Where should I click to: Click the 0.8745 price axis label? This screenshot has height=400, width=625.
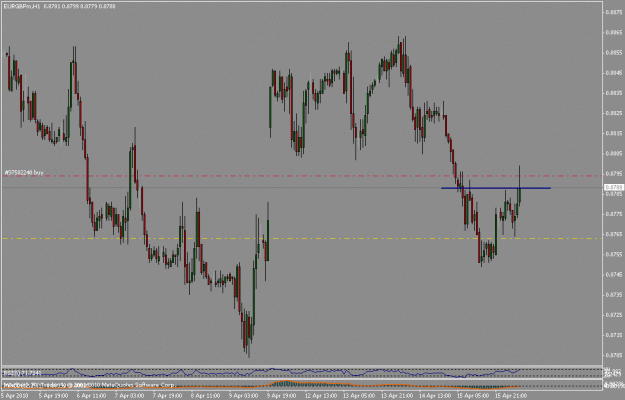click(614, 275)
